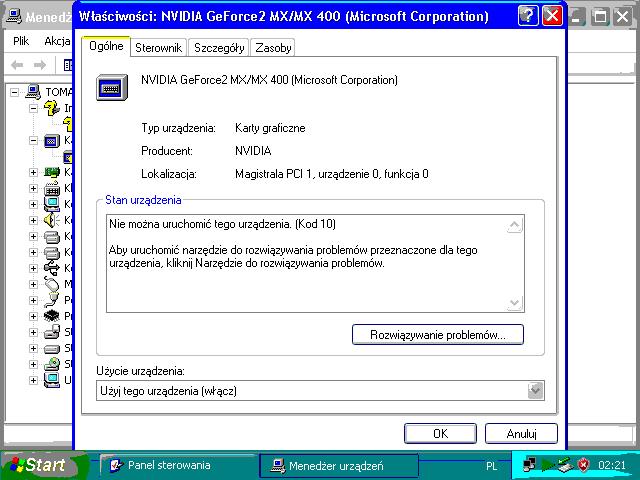Confirm the dialog with OK

click(440, 433)
